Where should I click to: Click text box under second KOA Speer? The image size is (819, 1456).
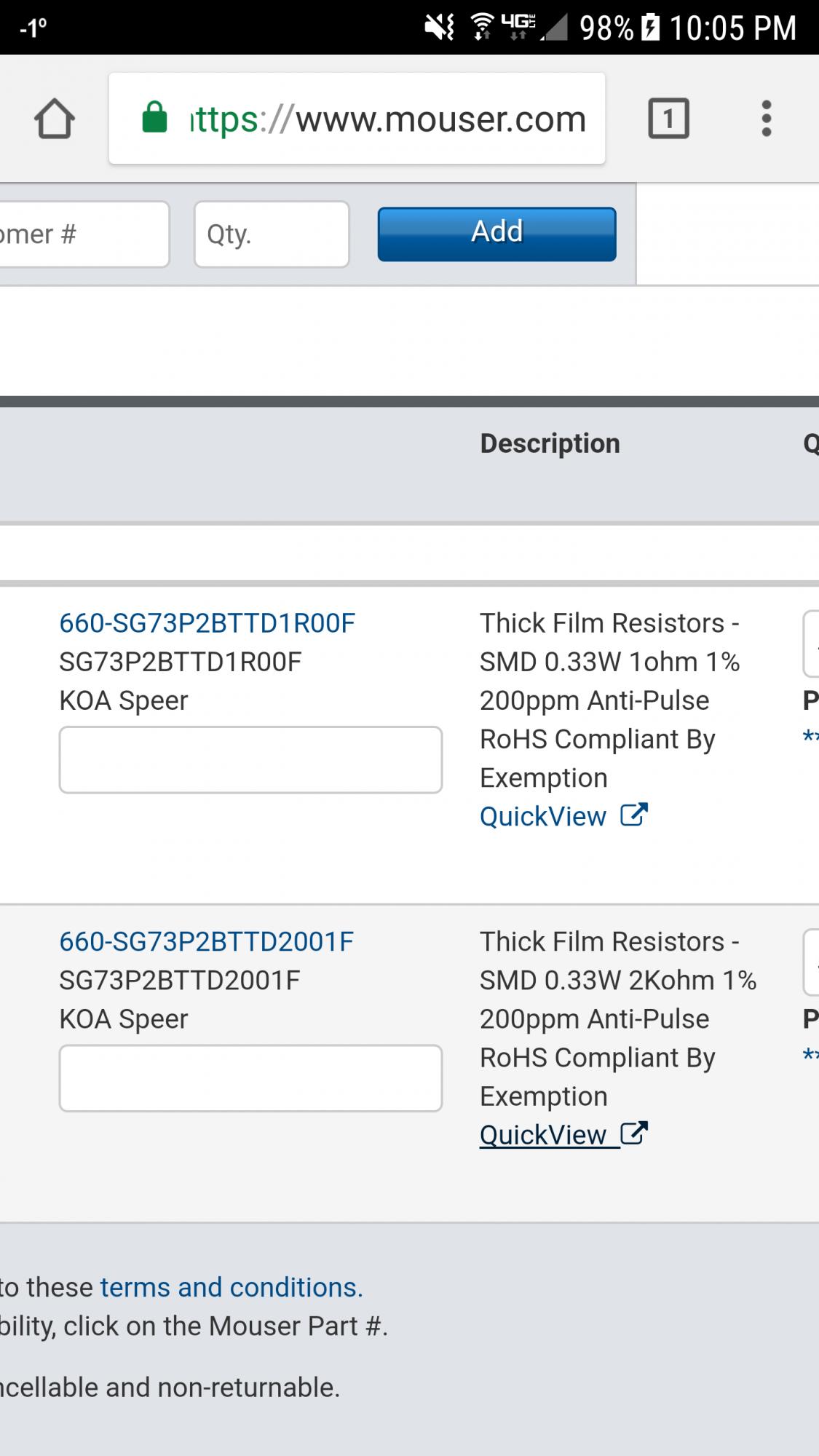[250, 1078]
